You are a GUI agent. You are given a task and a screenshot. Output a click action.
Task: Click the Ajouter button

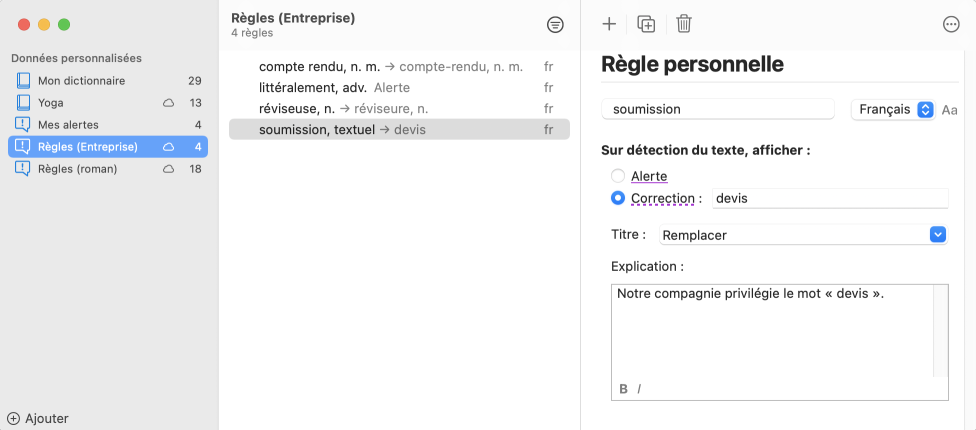tap(38, 419)
